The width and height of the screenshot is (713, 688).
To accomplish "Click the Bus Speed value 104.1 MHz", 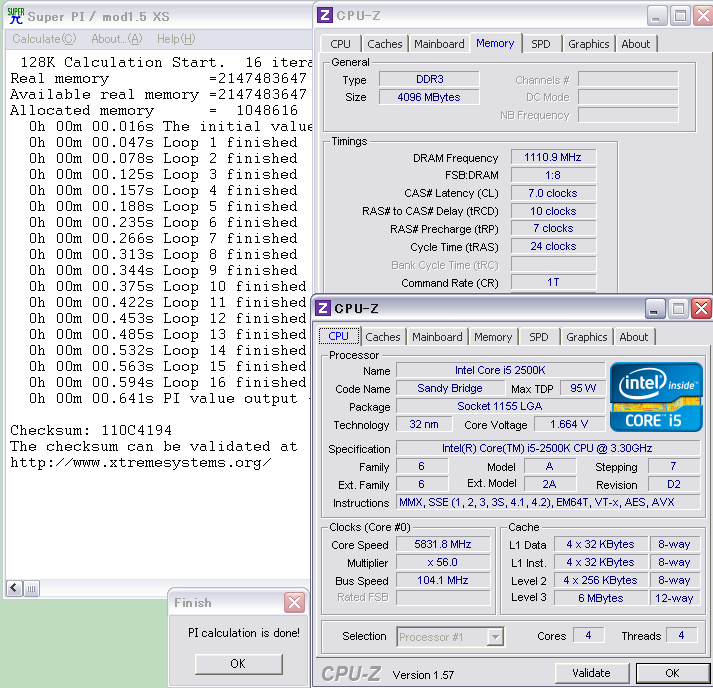I will click(443, 580).
